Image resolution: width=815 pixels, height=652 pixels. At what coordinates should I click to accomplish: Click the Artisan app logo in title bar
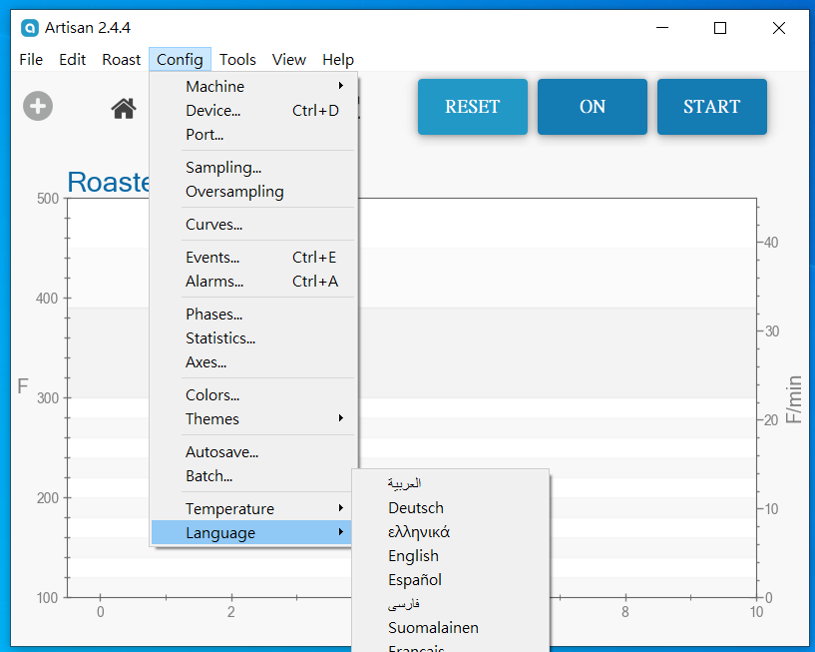30,28
